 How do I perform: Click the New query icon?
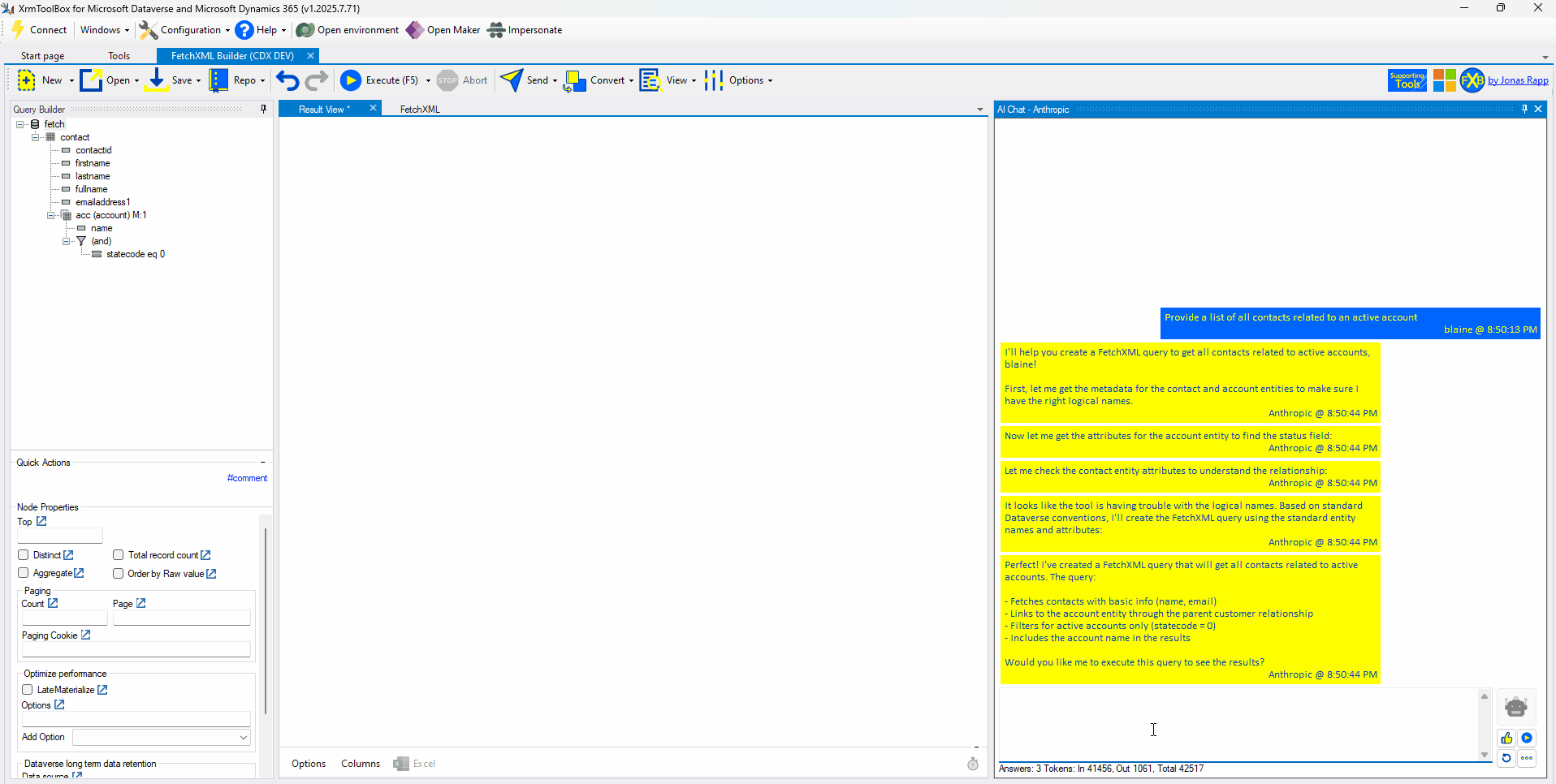26,80
